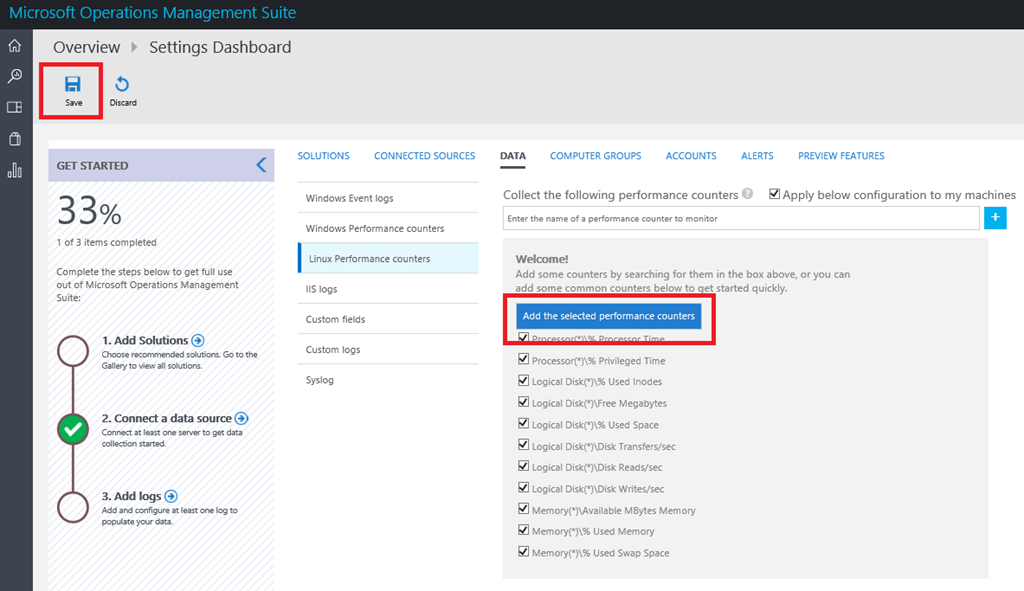Click the Welcome! heading text
This screenshot has height=591, width=1024.
point(542,259)
